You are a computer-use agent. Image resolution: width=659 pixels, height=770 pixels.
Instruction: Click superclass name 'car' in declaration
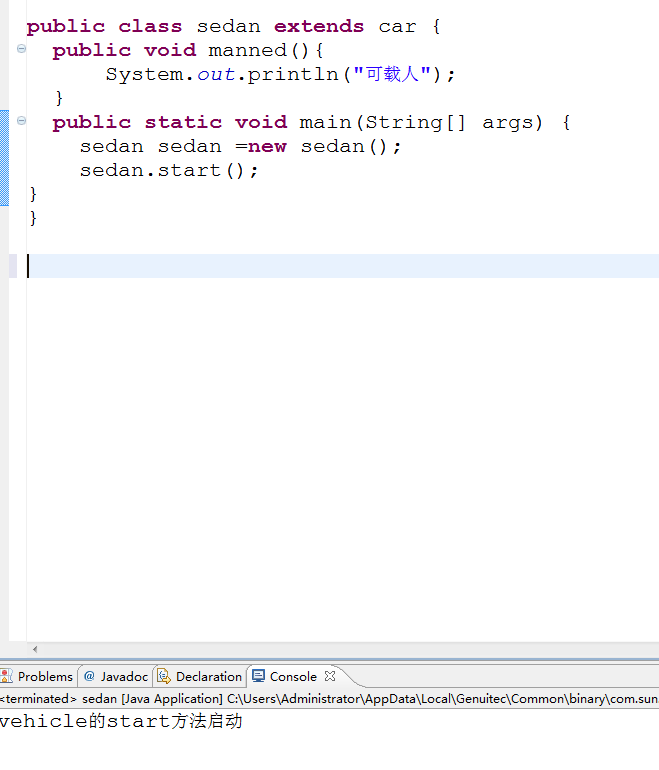coord(397,27)
